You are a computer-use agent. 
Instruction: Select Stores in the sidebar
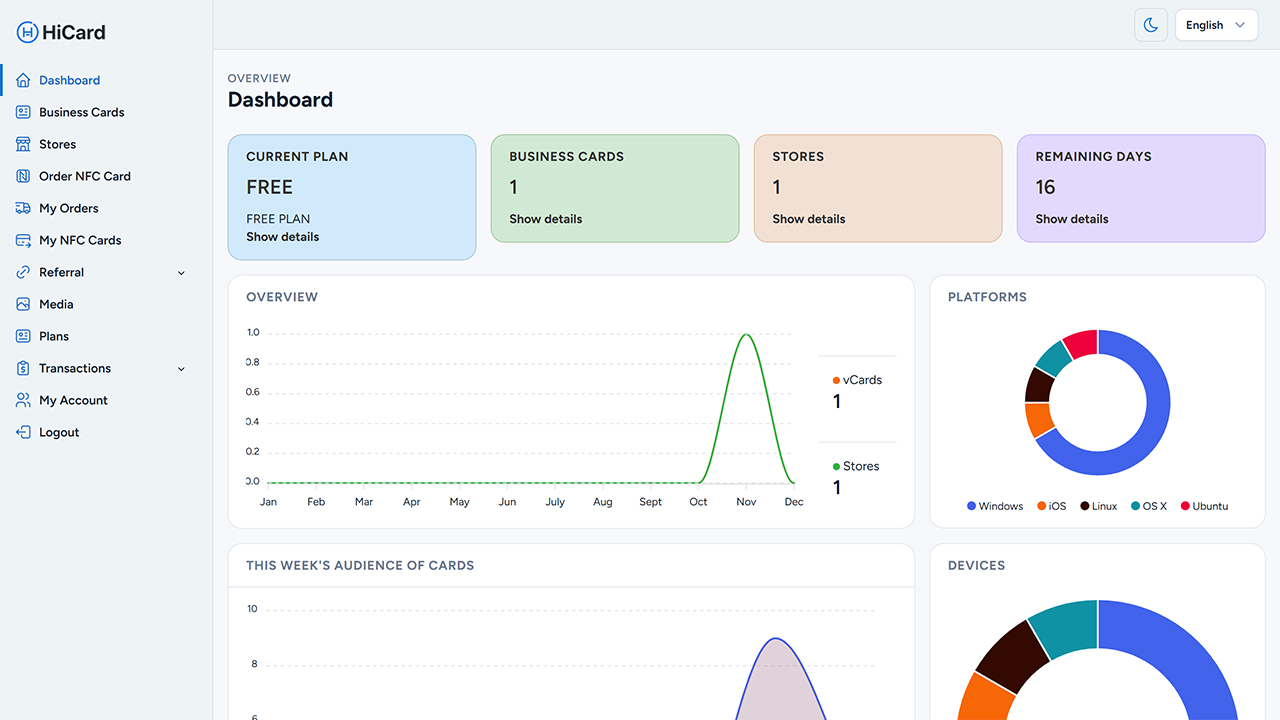click(x=58, y=144)
